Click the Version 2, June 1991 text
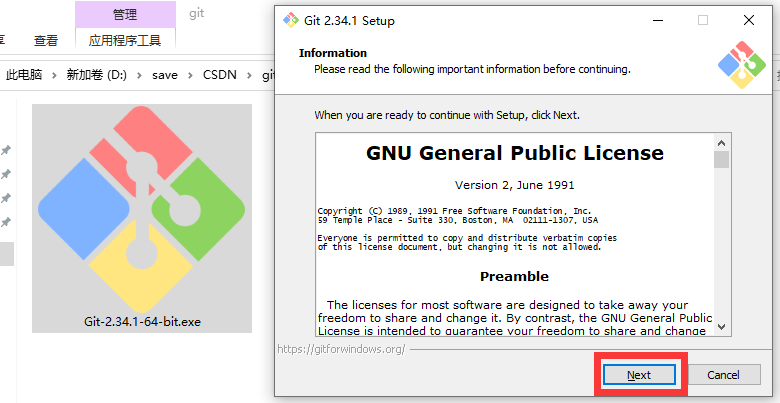Screen dimensions: 780x403 (515, 185)
